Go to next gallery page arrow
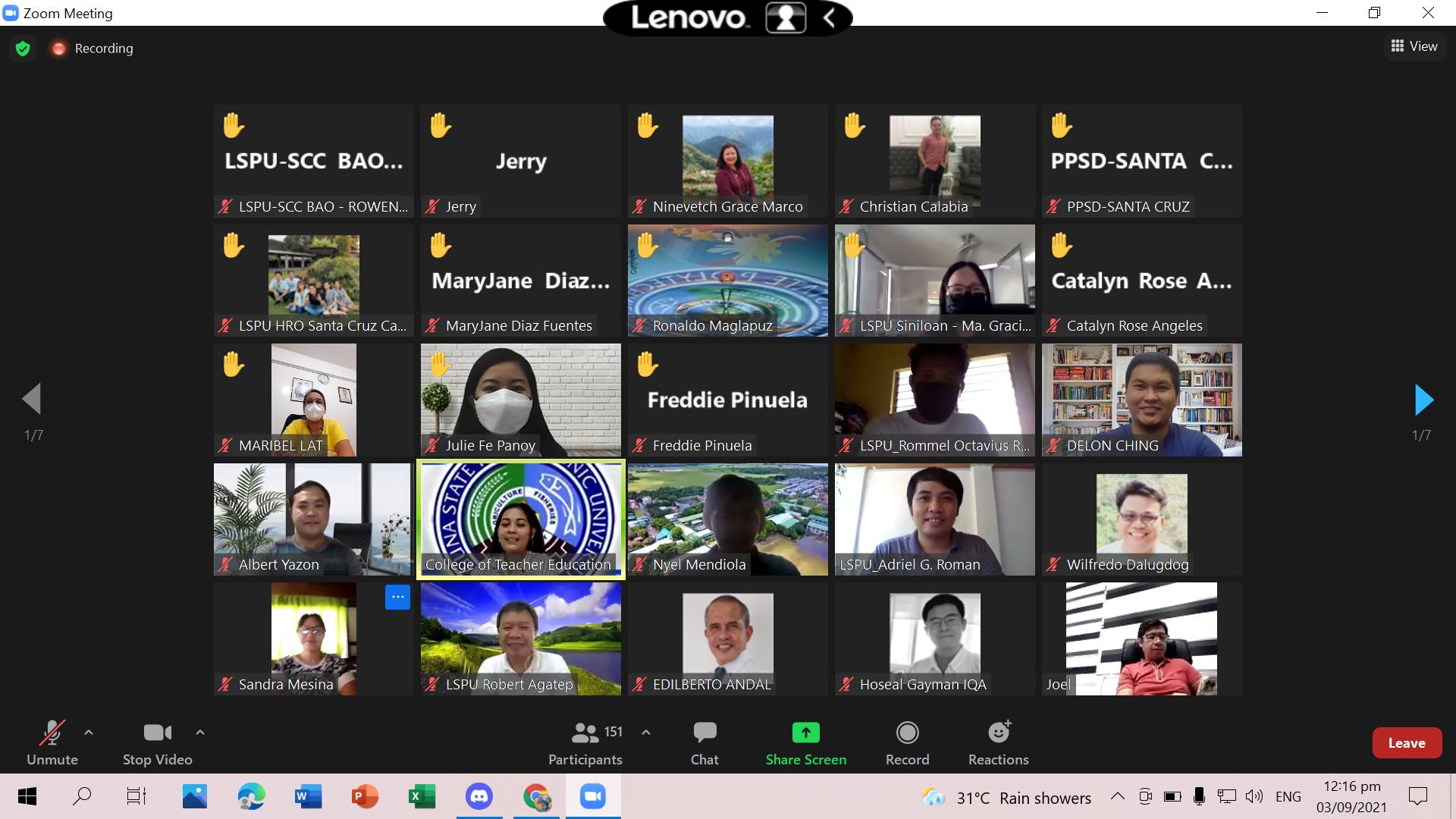The image size is (1456, 819). (x=1423, y=400)
